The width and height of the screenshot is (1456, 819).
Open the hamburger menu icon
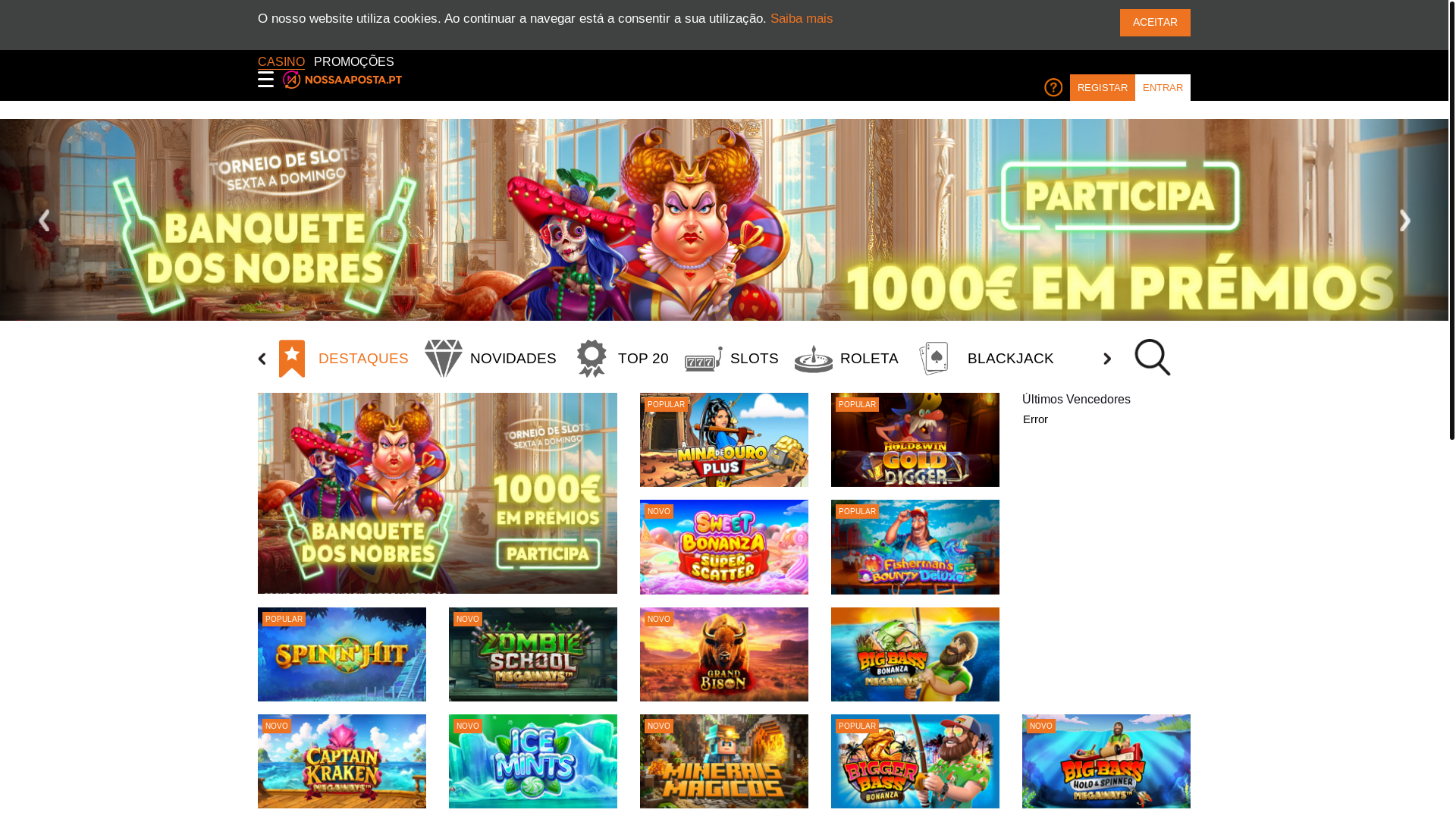click(265, 80)
